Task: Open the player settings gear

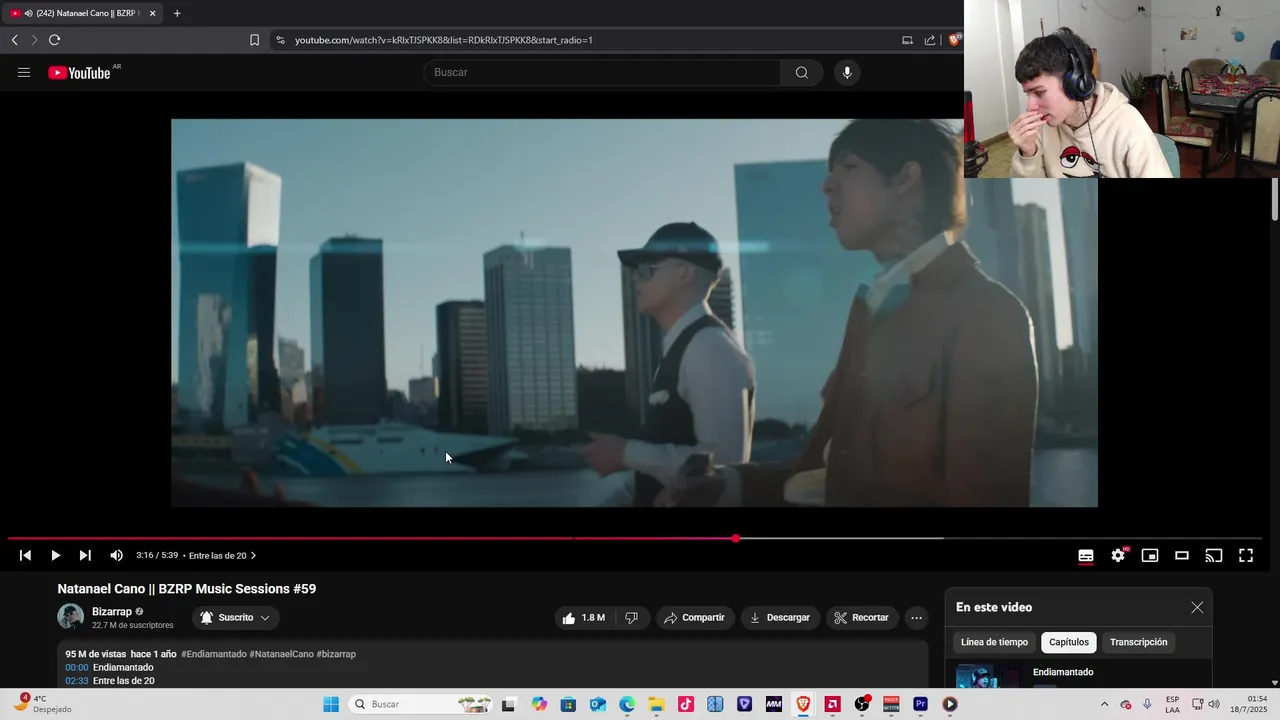Action: click(x=1118, y=555)
